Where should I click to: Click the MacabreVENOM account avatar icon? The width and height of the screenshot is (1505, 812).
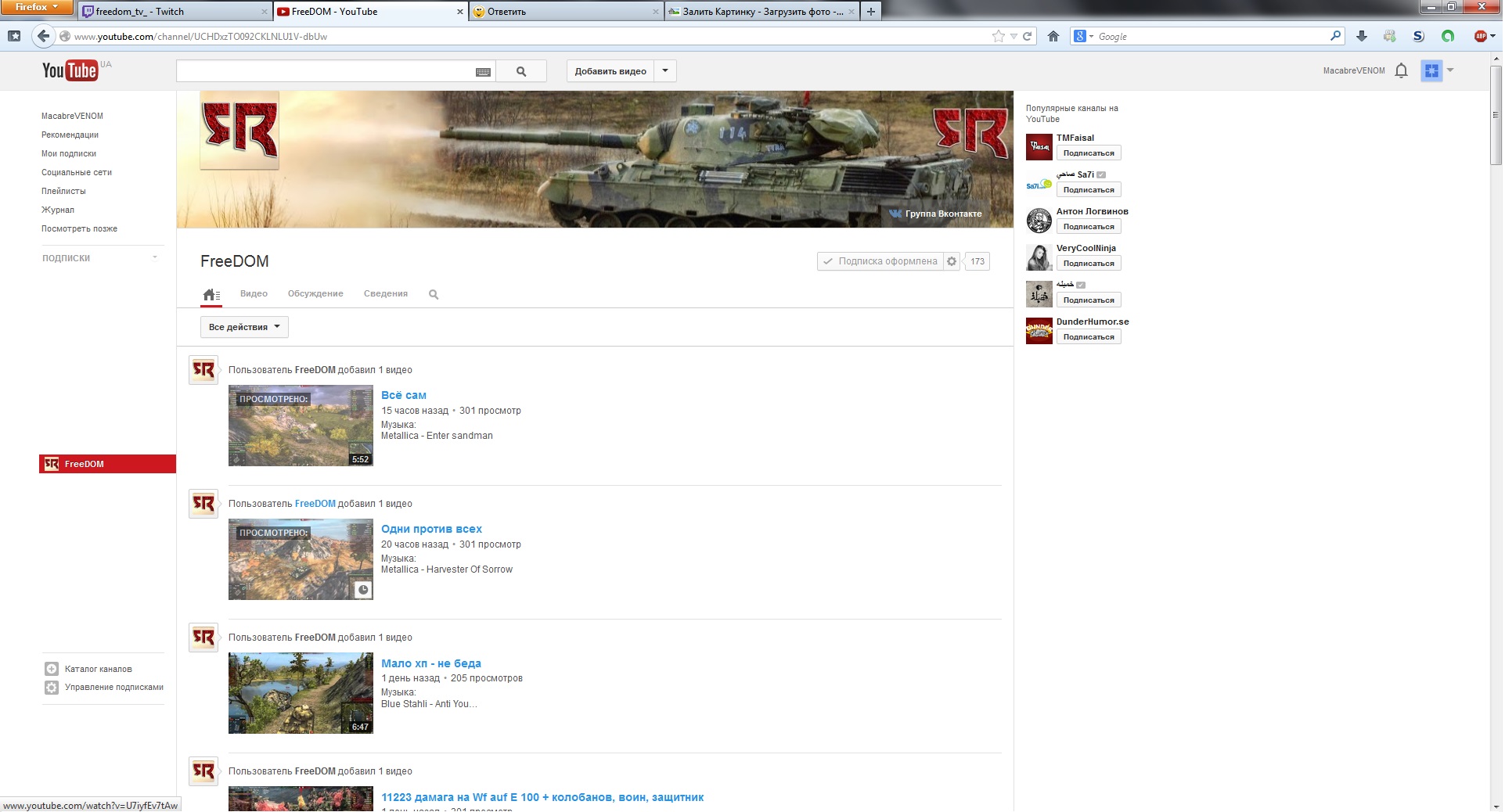click(1431, 70)
